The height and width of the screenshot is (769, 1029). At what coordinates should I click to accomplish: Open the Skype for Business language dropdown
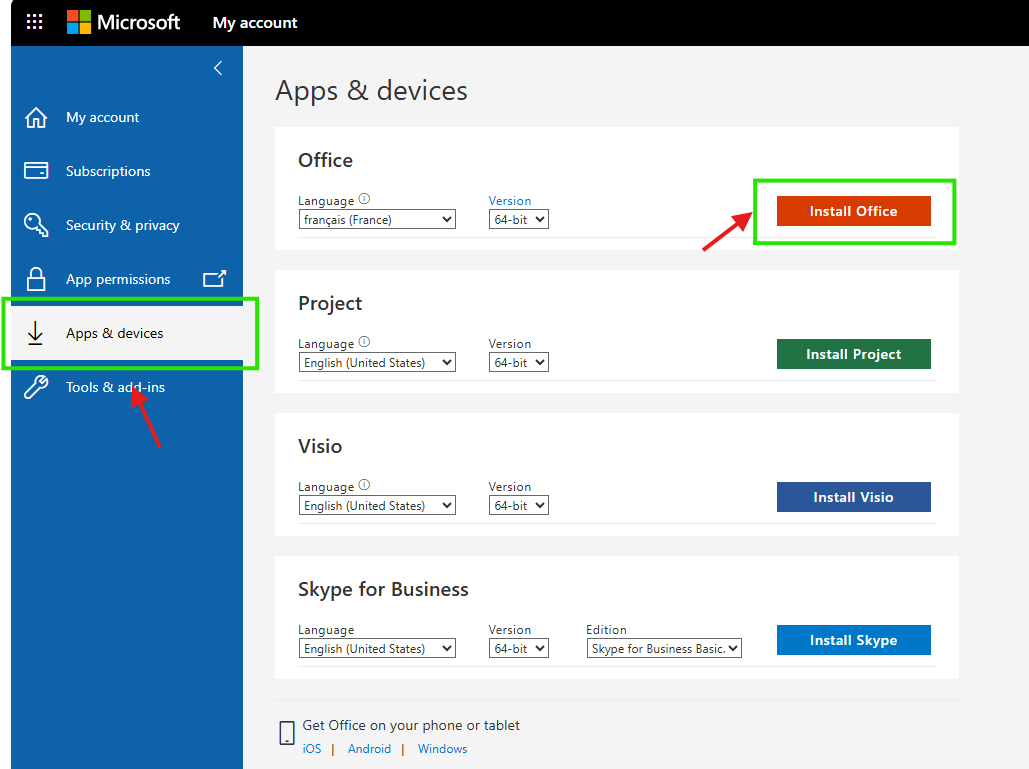coord(377,649)
